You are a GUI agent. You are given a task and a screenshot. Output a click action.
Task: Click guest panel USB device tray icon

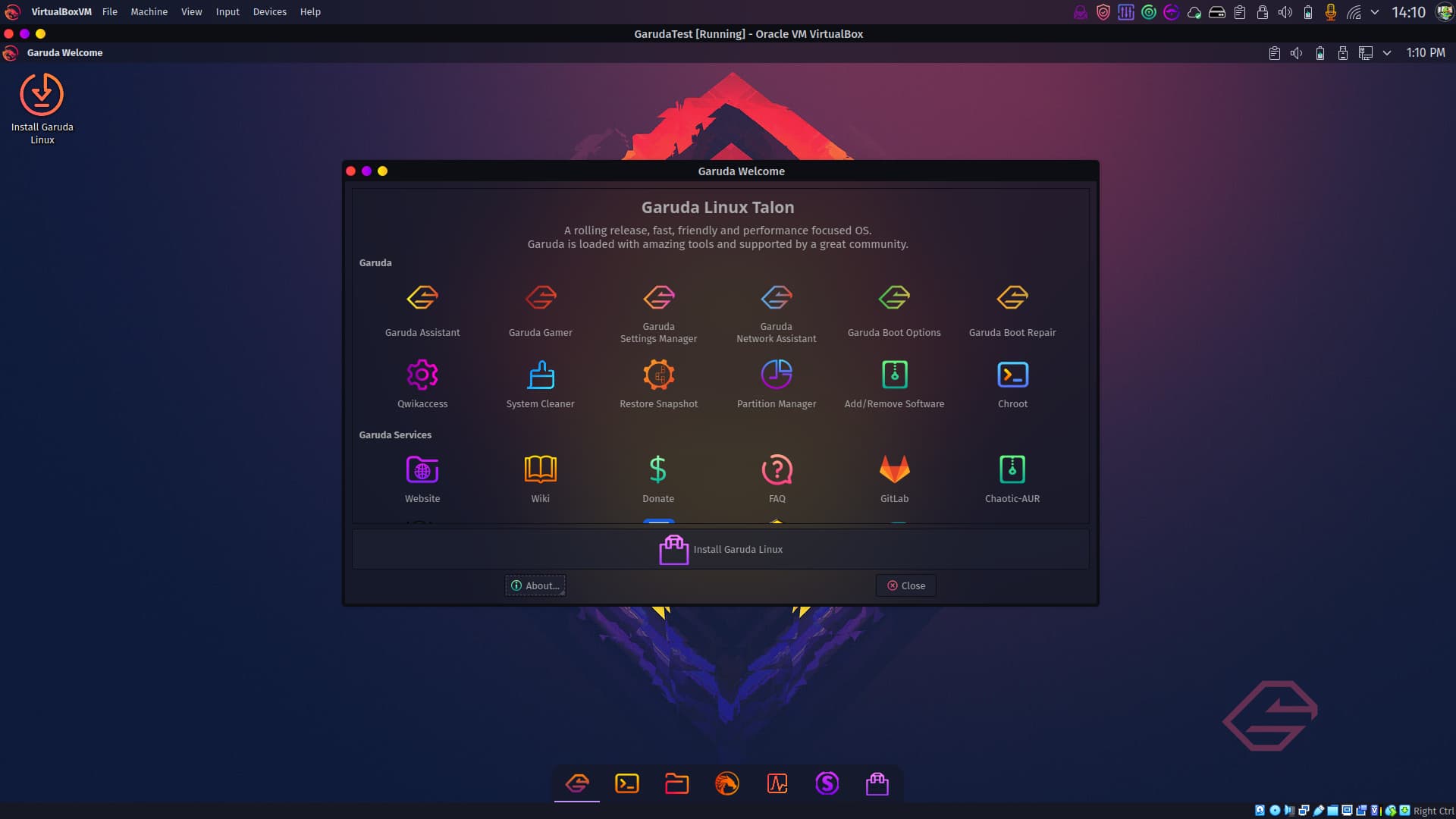[x=1343, y=53]
